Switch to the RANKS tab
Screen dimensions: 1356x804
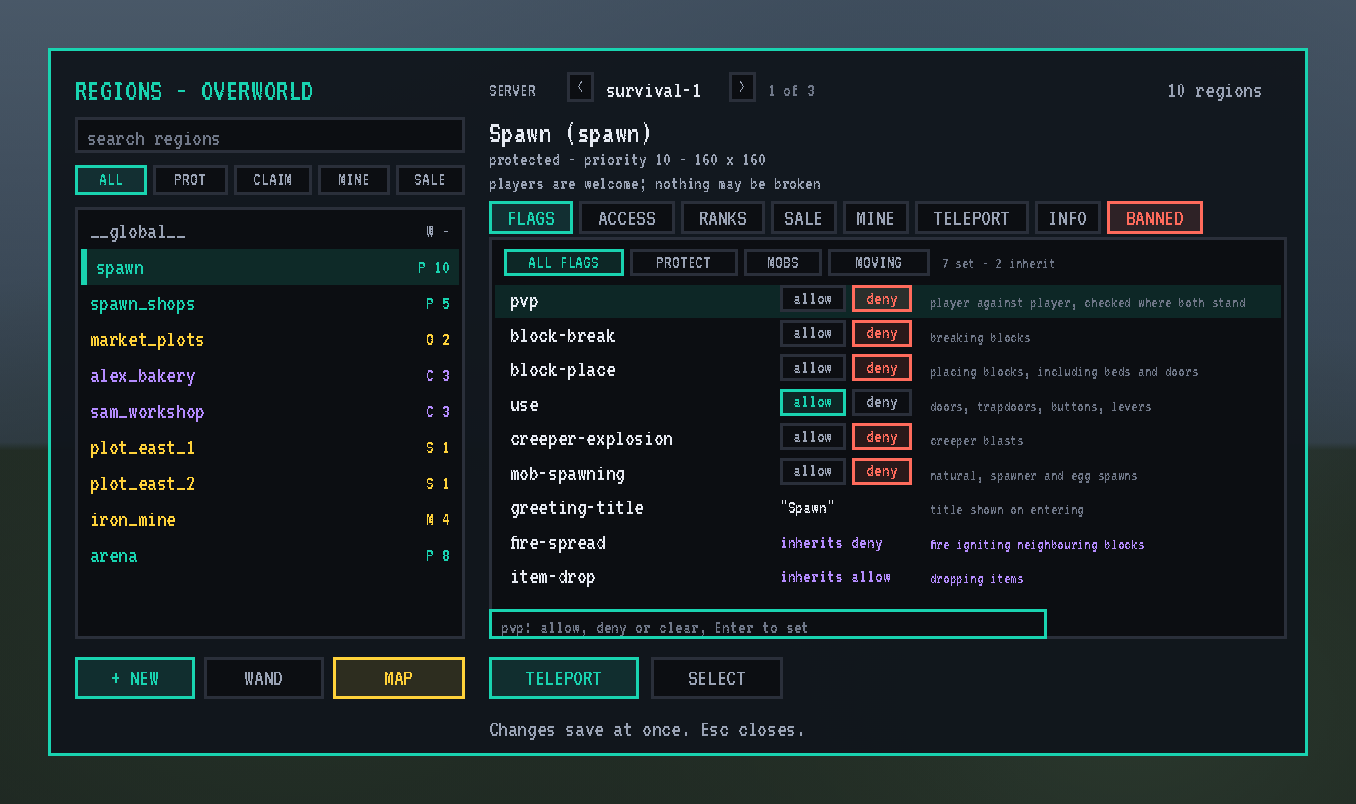pos(723,218)
